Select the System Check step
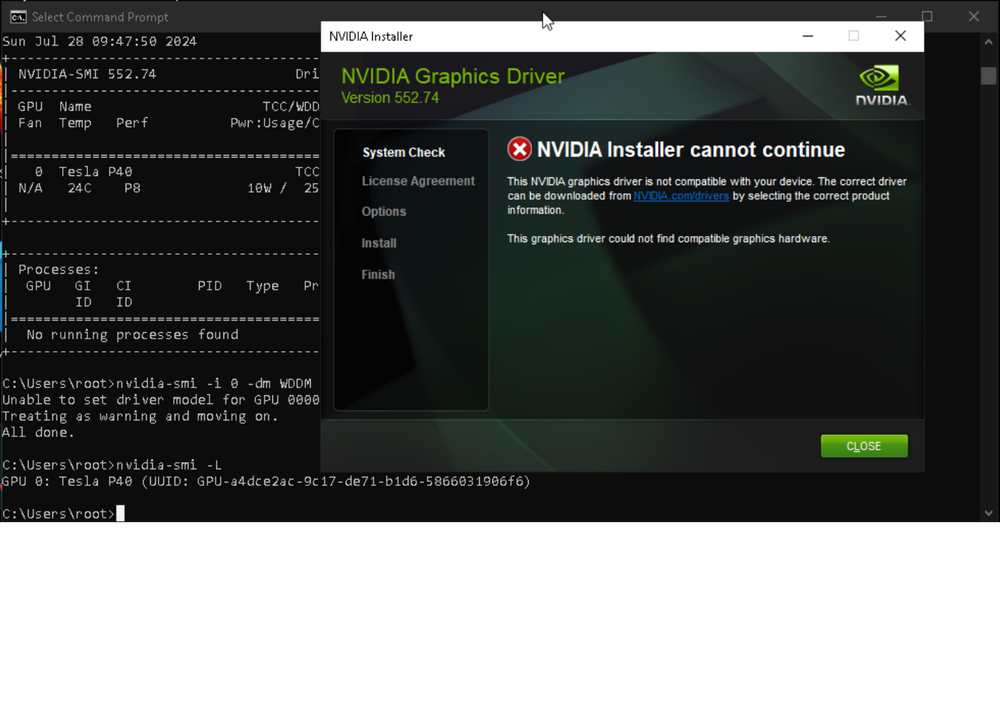 404,152
